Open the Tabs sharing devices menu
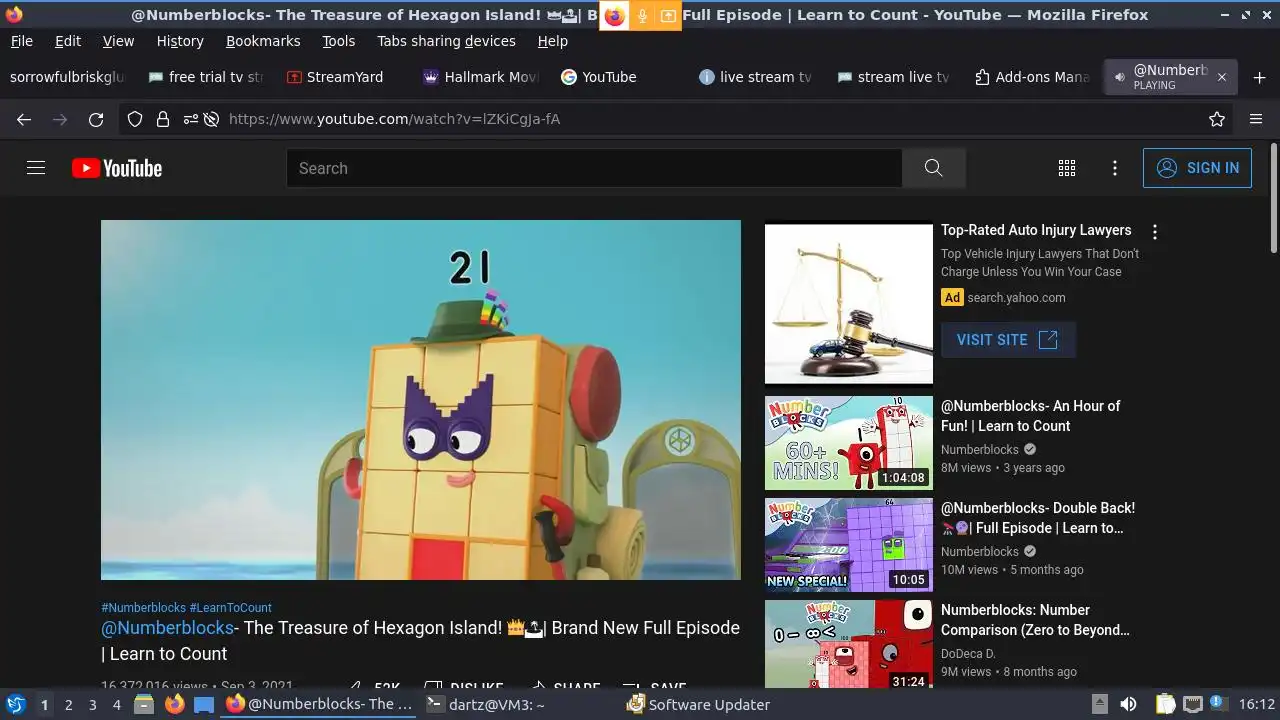This screenshot has height=720, width=1280. pos(446,41)
